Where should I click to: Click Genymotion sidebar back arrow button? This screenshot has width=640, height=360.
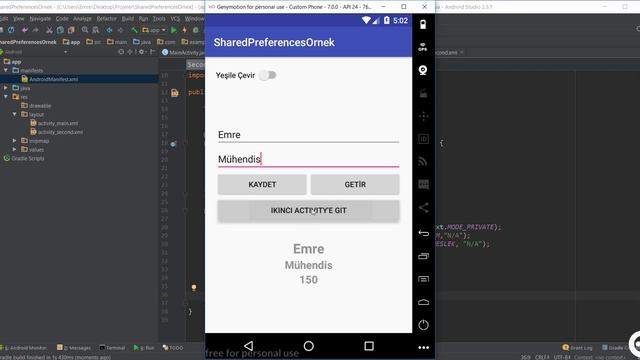pos(423,233)
